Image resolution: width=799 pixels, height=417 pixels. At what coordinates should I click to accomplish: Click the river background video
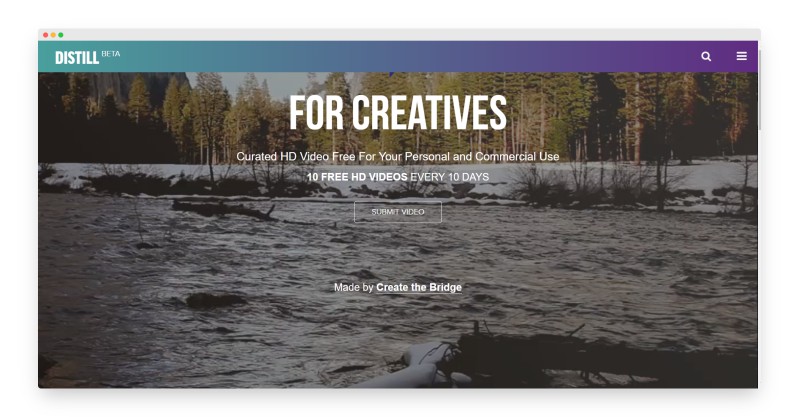(x=397, y=255)
